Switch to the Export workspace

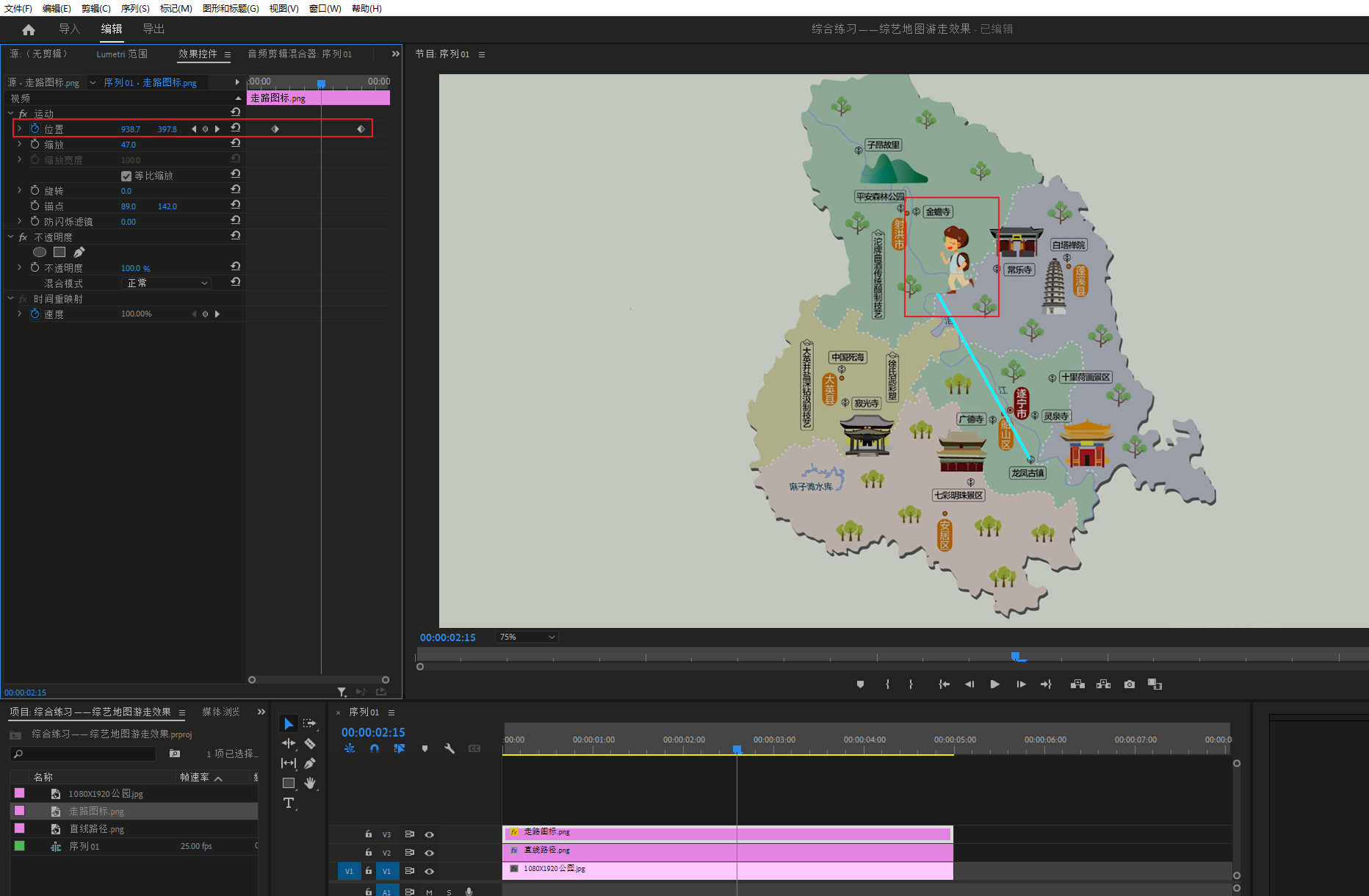(153, 29)
